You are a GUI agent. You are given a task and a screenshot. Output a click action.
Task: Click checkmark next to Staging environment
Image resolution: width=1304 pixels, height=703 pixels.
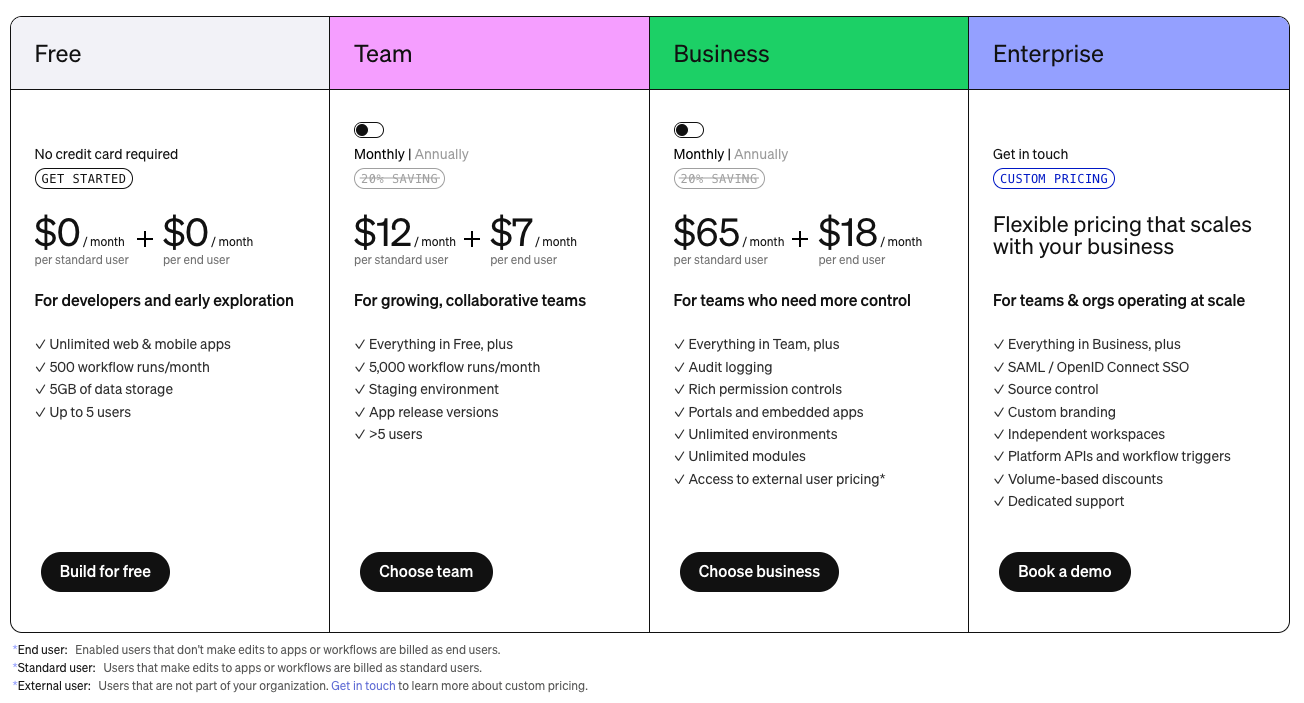click(360, 390)
